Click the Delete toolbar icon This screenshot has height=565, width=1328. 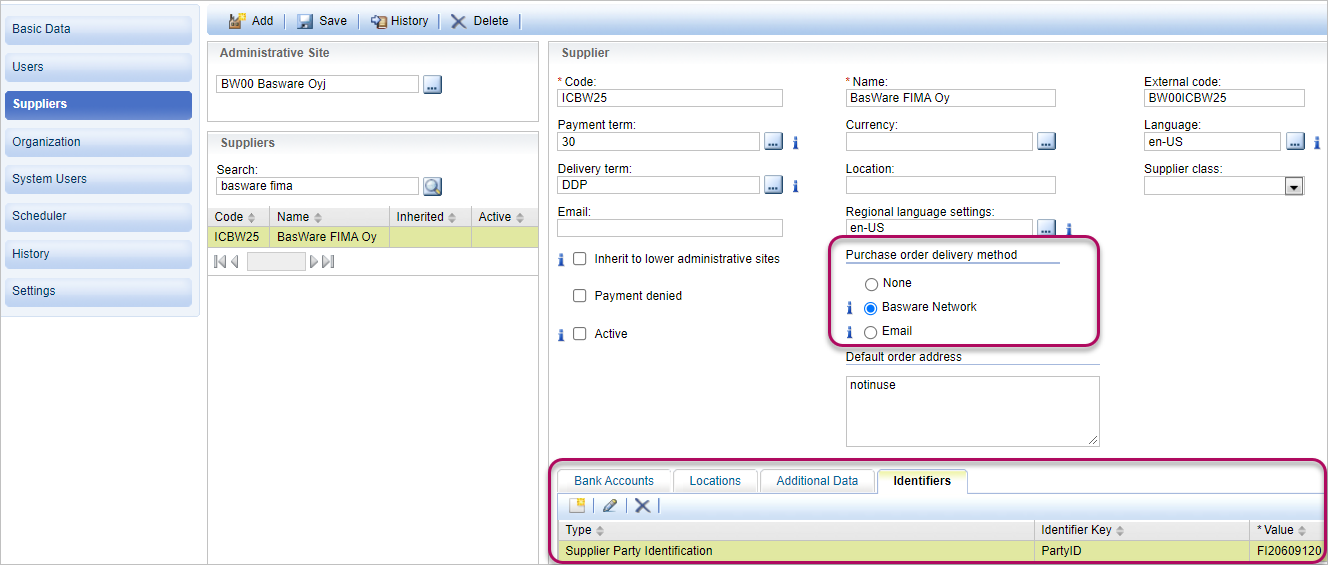click(x=459, y=21)
